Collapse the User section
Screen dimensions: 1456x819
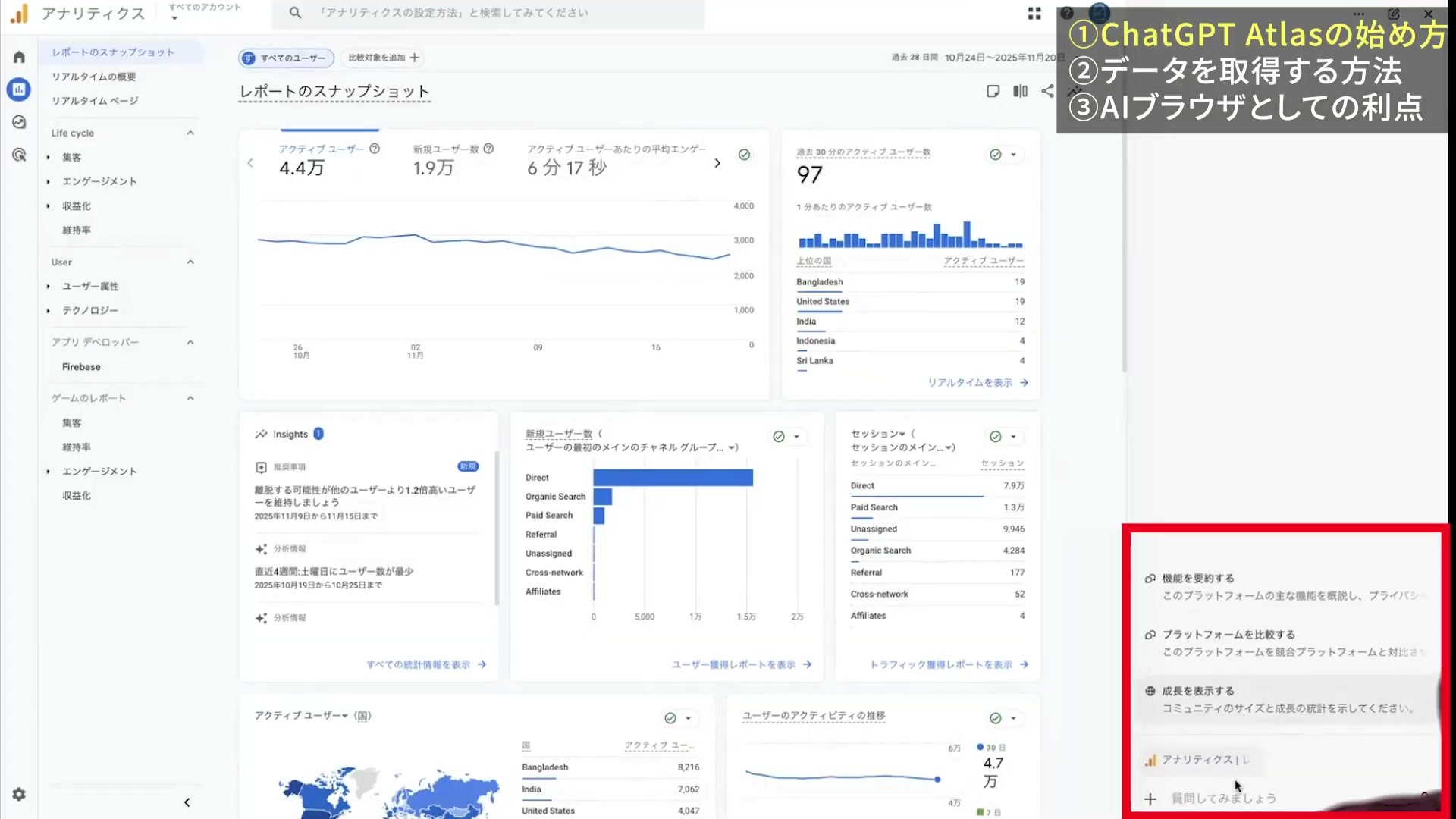(190, 262)
